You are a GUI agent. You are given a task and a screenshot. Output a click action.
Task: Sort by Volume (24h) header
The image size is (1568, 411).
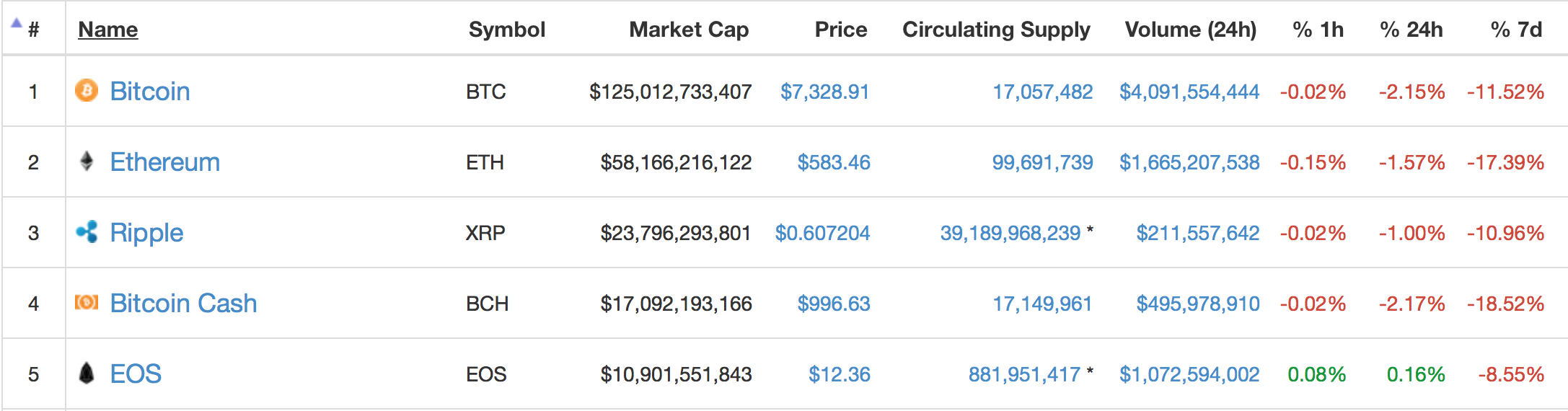click(x=1190, y=30)
